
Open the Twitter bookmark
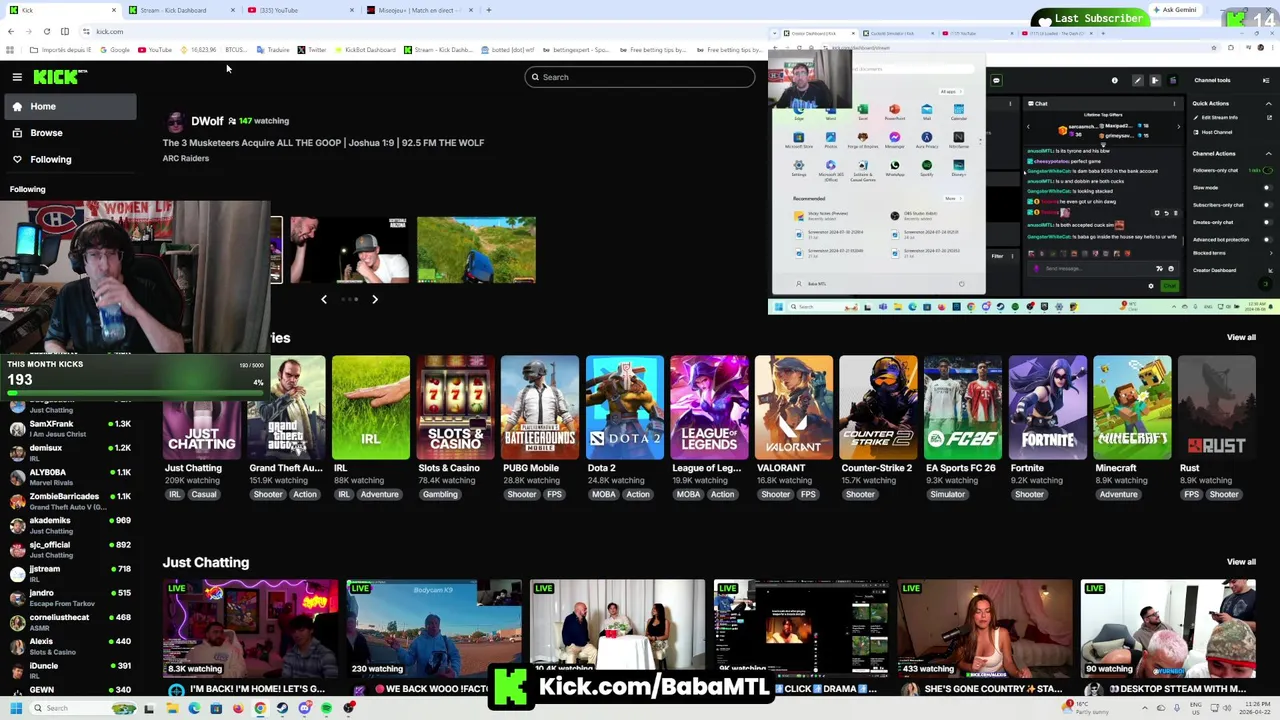(312, 49)
